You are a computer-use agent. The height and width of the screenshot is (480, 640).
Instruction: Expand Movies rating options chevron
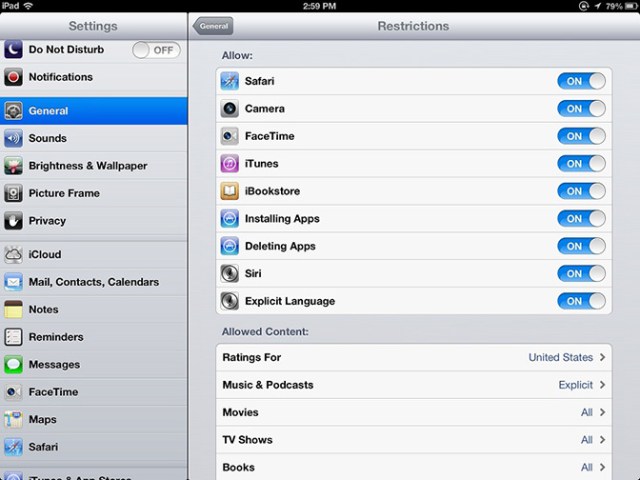click(602, 412)
